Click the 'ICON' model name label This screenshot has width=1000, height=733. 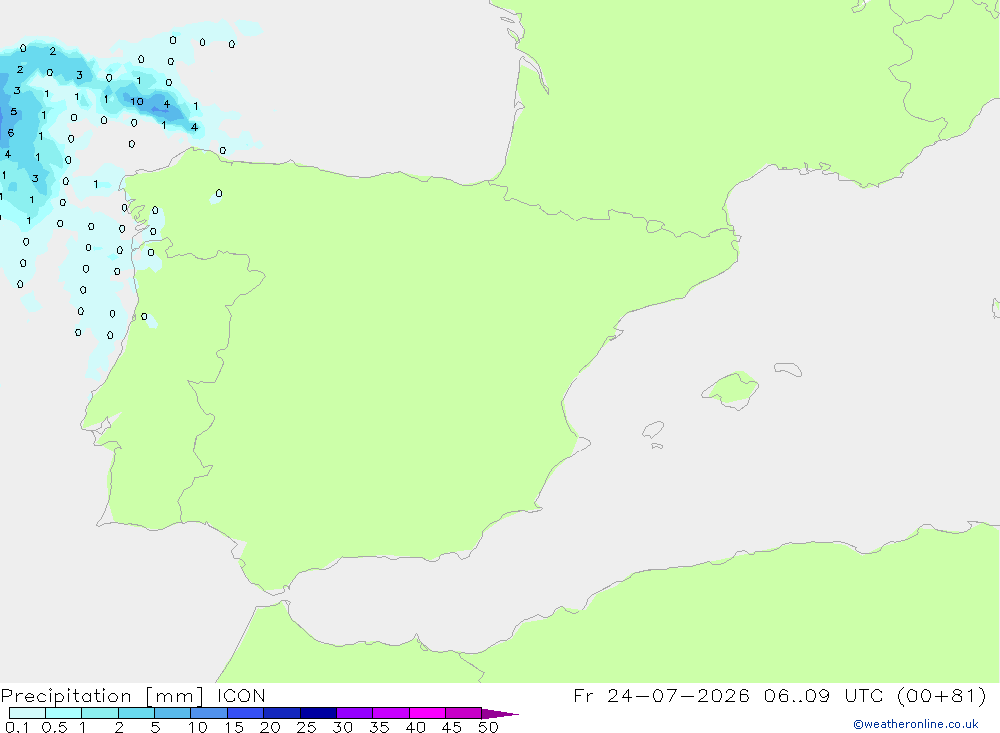pyautogui.click(x=241, y=696)
